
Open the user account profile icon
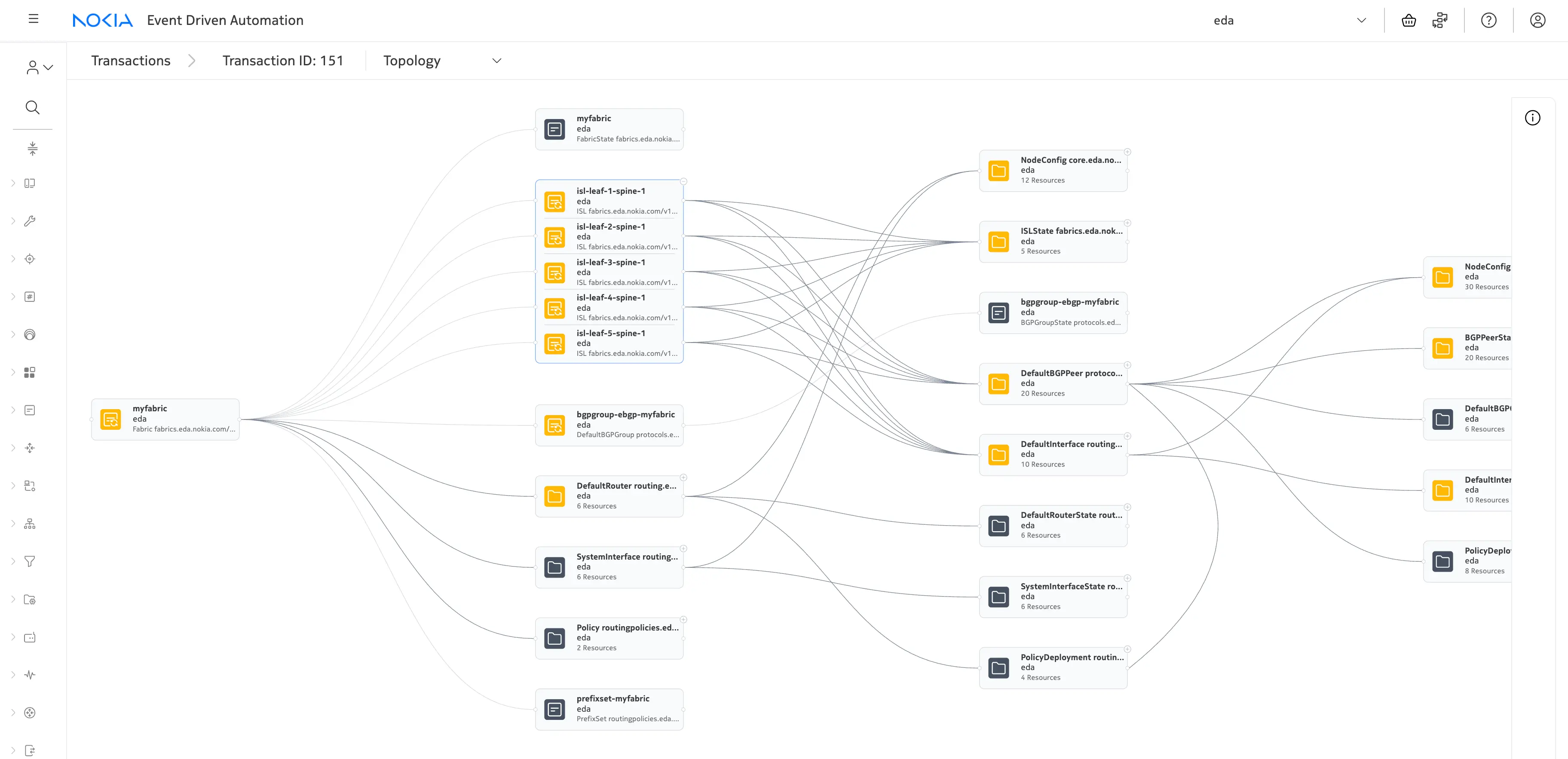click(x=1537, y=21)
